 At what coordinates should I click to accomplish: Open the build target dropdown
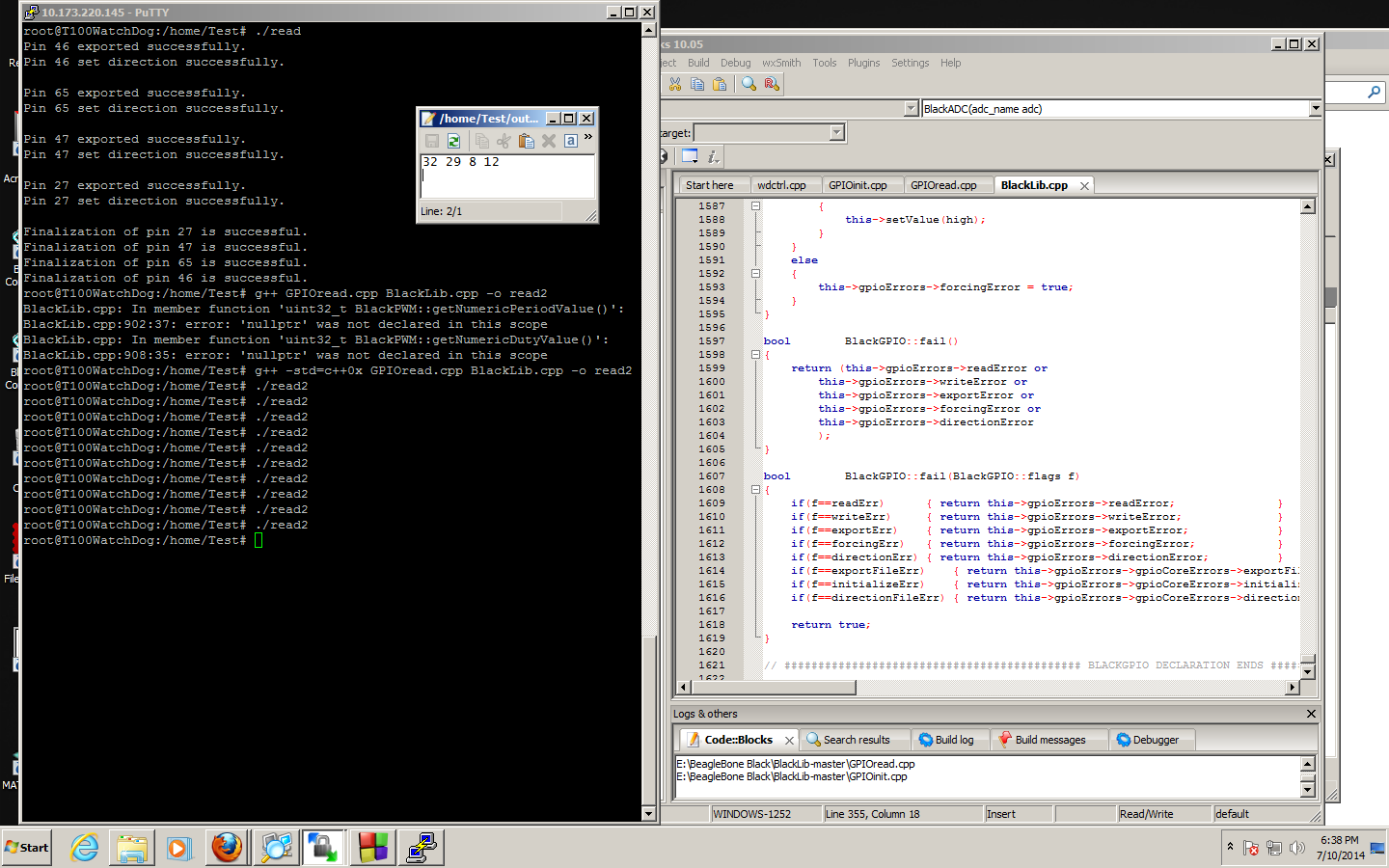836,133
